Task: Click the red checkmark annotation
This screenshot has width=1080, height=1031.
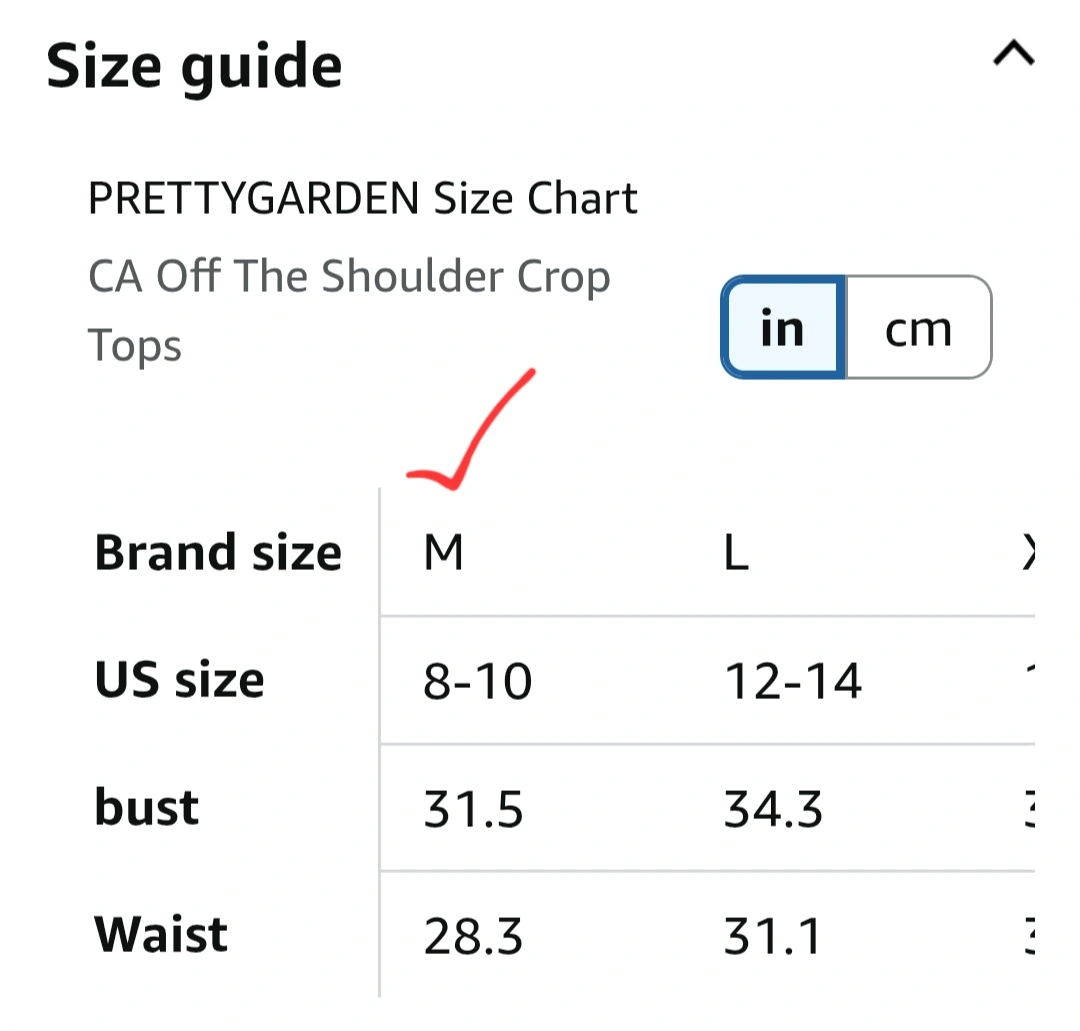Action: (470, 432)
